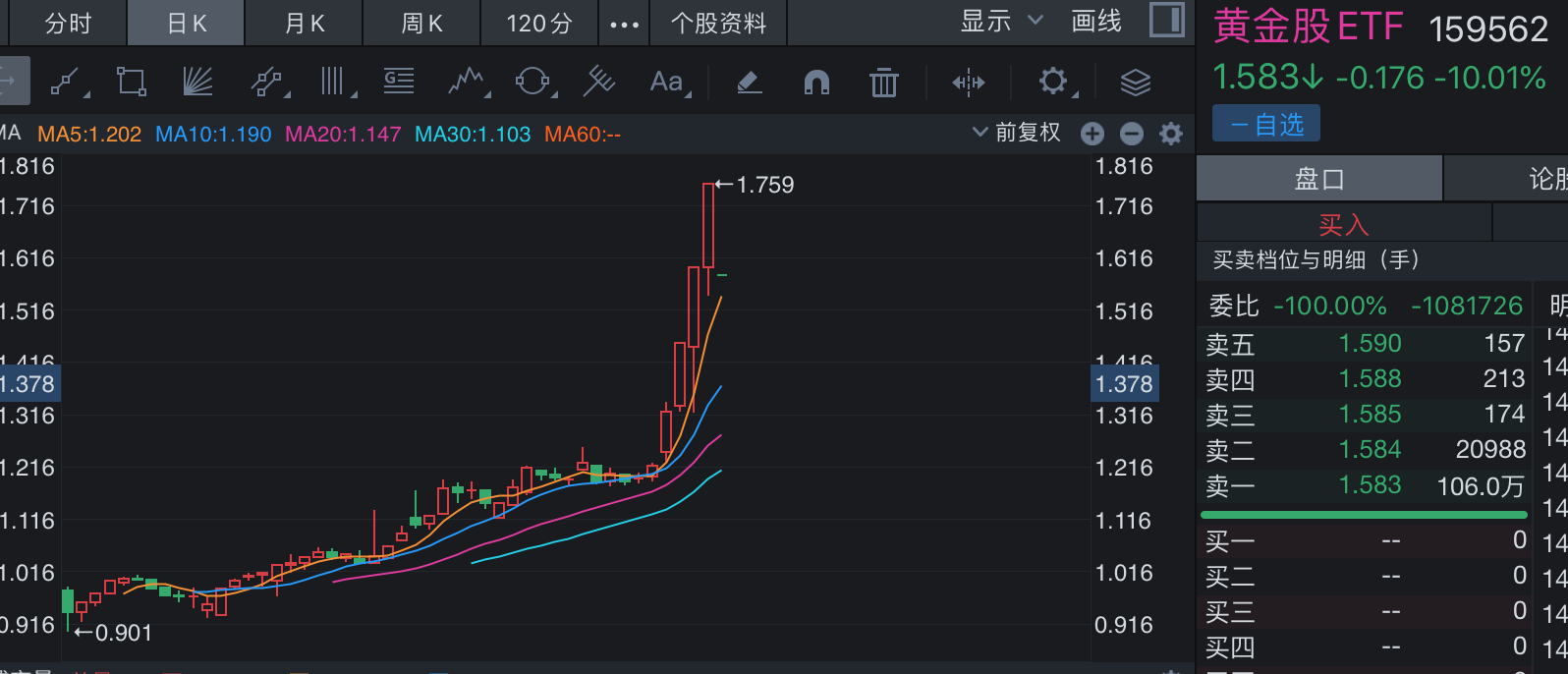Switch to the 周K tab
The height and width of the screenshot is (674, 1568).
coord(422,24)
